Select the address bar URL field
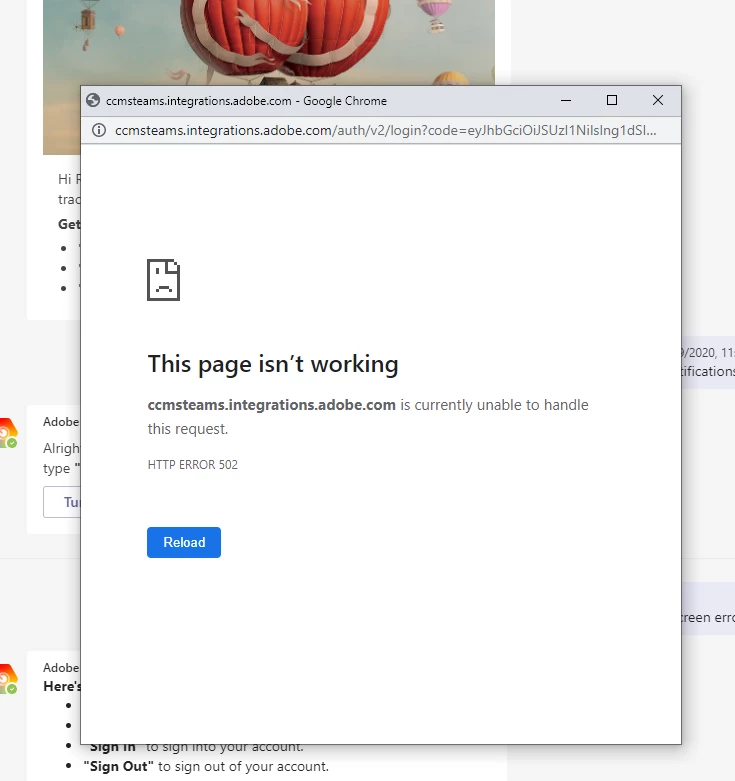Viewport: 735px width, 781px height. coord(385,130)
